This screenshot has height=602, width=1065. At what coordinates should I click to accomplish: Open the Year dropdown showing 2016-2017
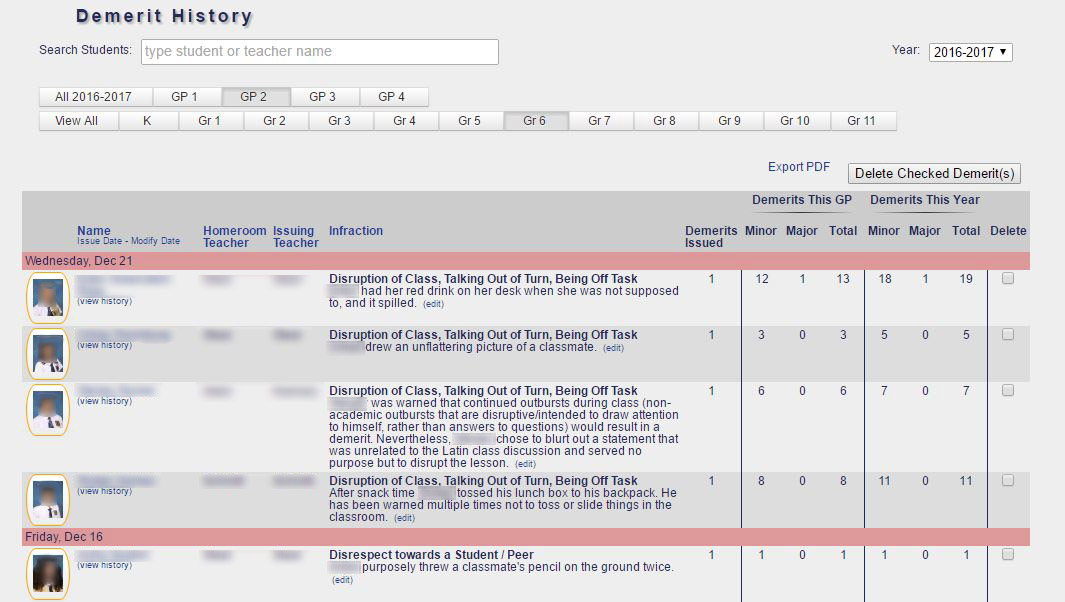(970, 53)
